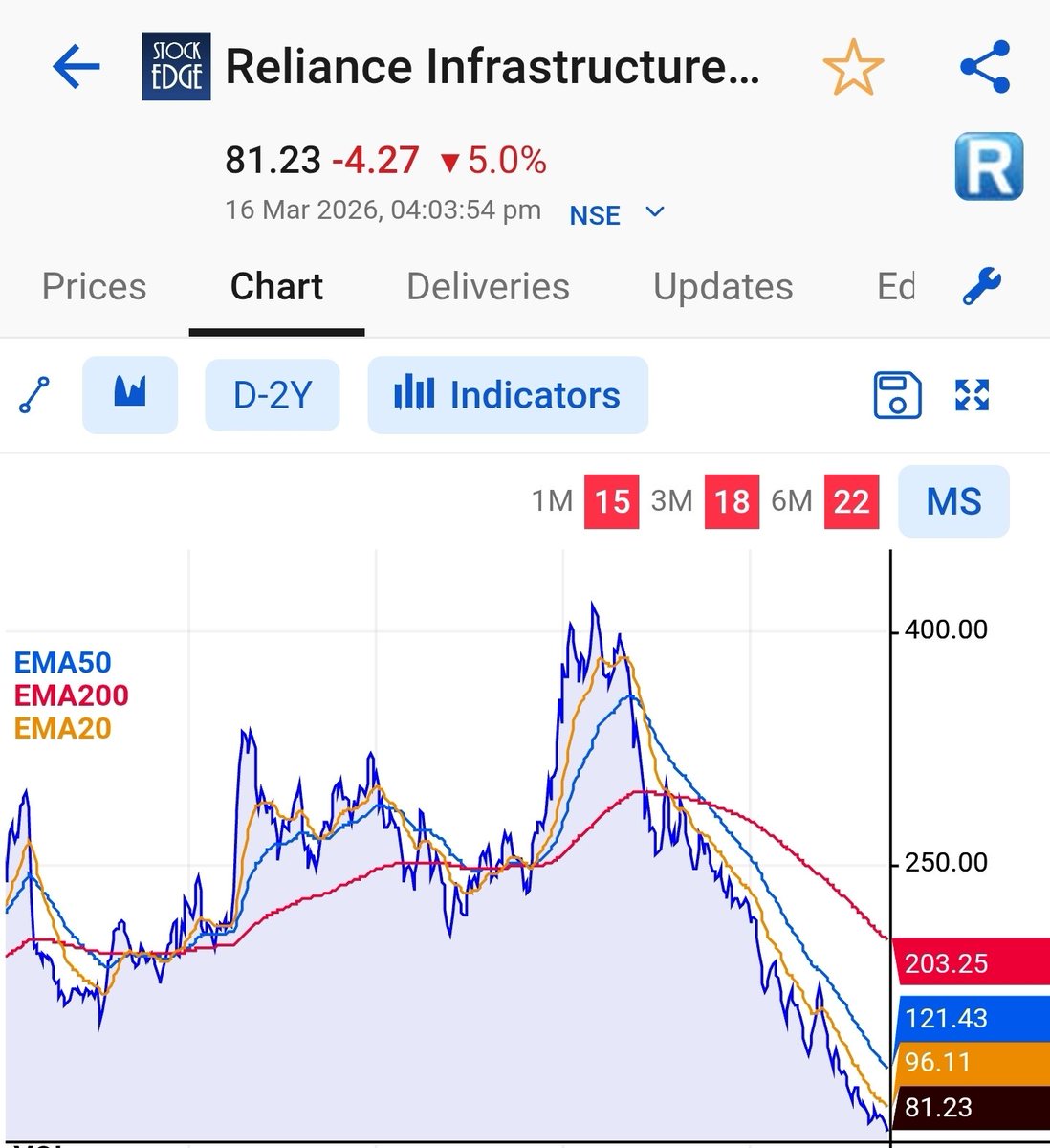Open the StockEdge logo
Image resolution: width=1050 pixels, height=1148 pixels.
click(177, 67)
